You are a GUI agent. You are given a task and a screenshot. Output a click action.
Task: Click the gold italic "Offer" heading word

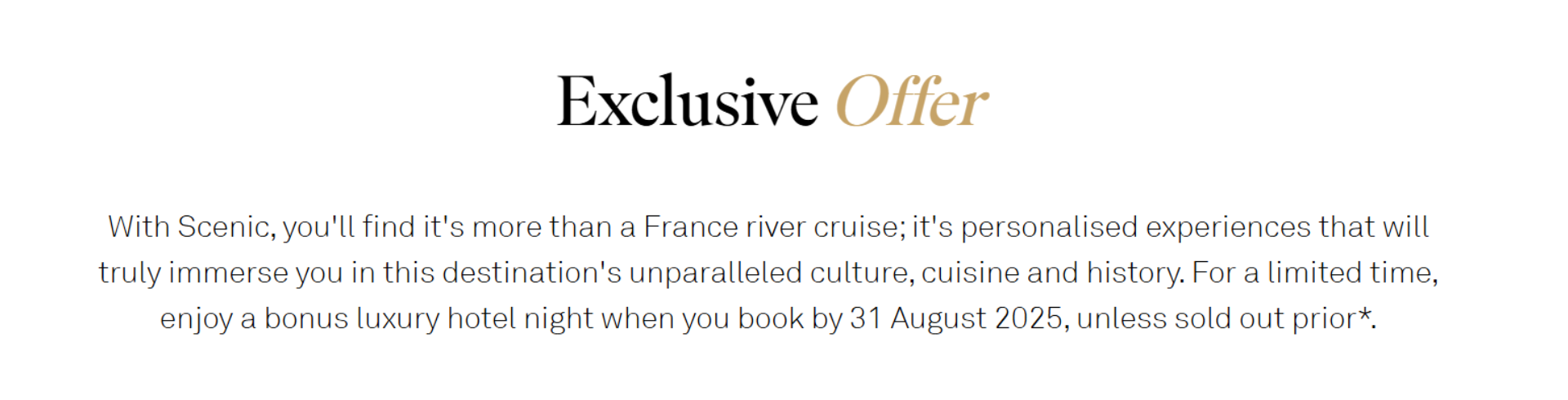tap(912, 101)
